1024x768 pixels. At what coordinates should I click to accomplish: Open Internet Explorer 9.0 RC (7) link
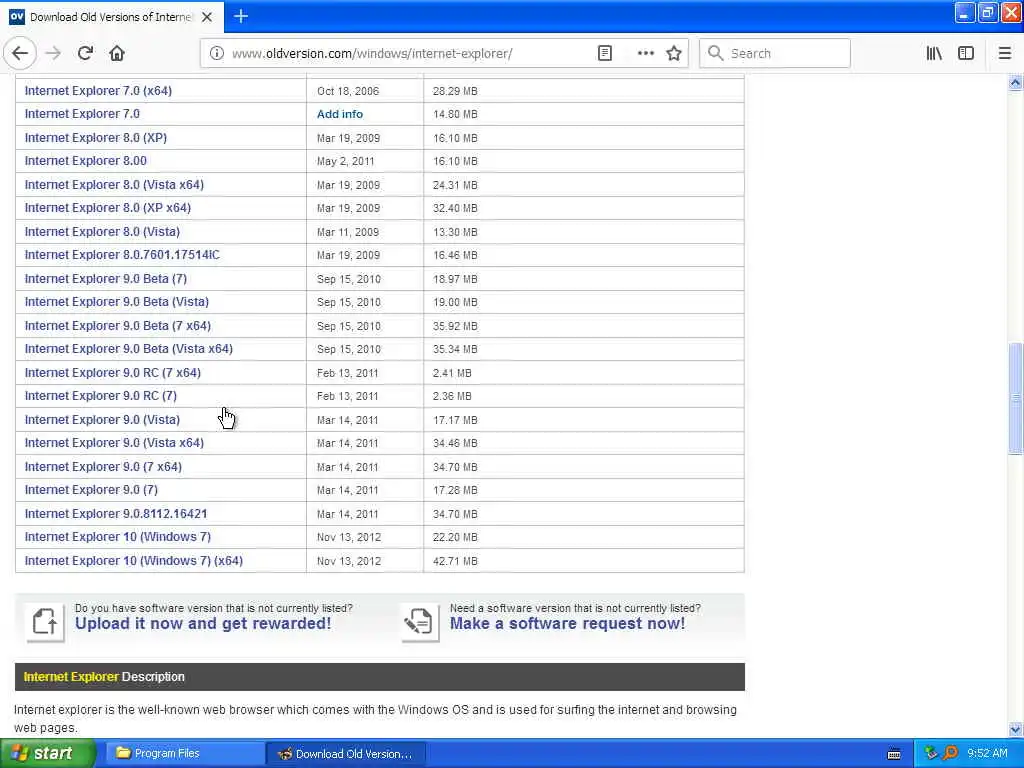101,396
